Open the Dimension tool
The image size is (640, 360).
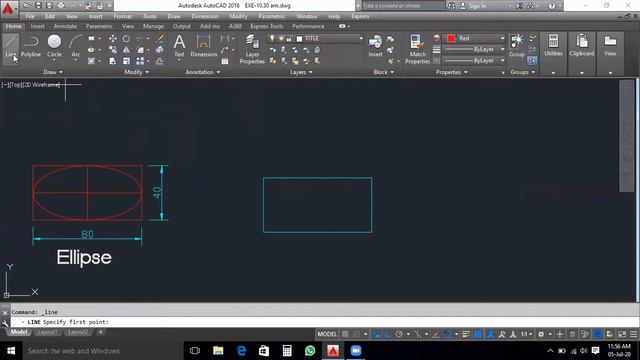[203, 46]
